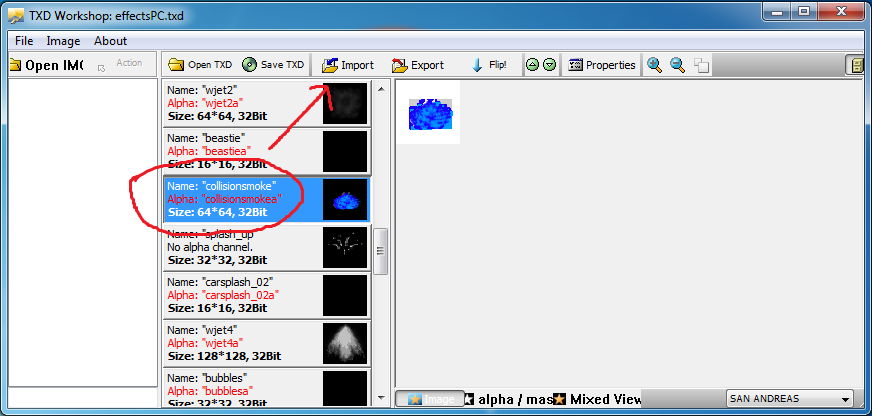Screen dimensions: 872x416
Task: Click the zoom out magnifier icon
Action: (677, 65)
